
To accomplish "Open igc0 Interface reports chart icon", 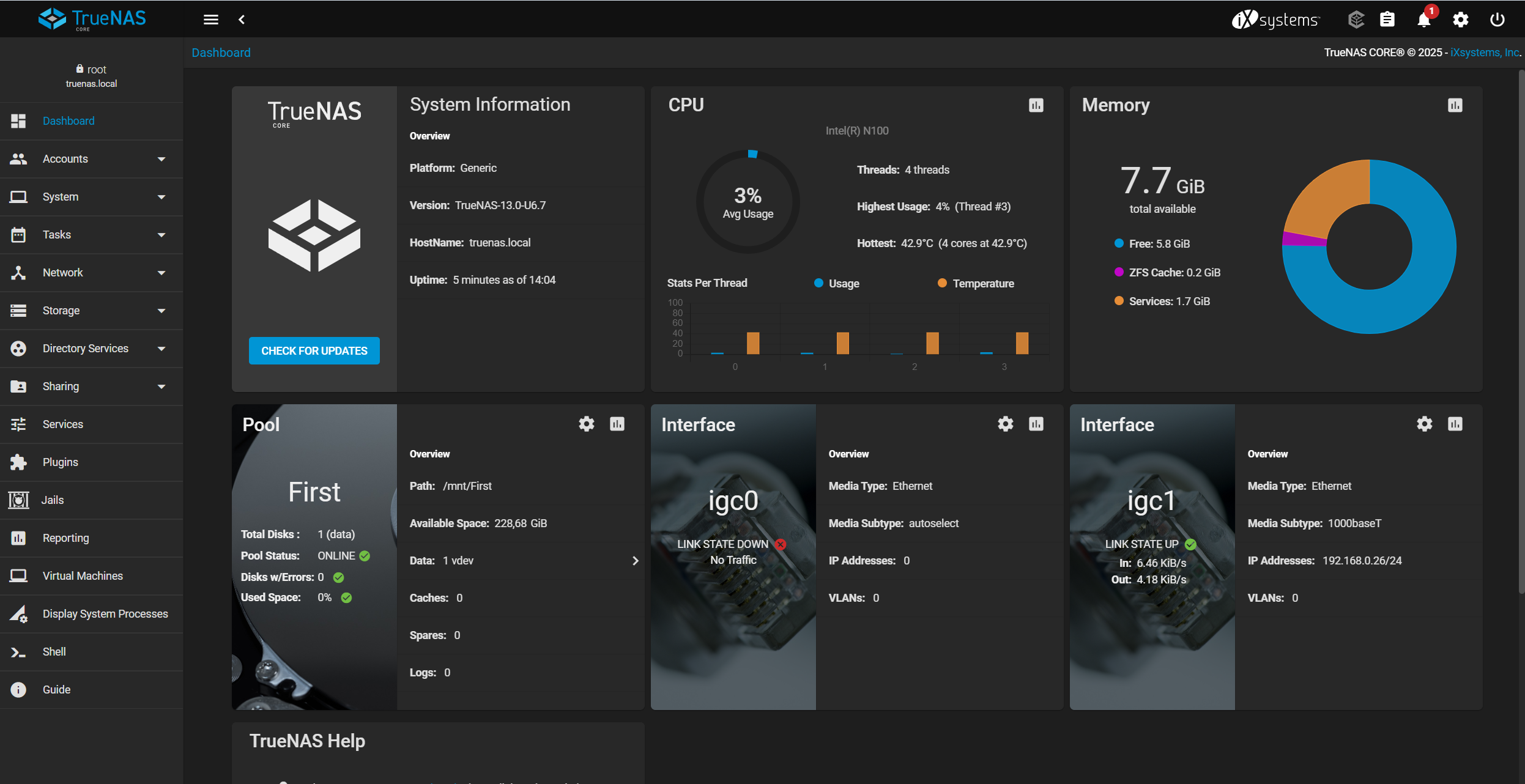I will point(1036,424).
